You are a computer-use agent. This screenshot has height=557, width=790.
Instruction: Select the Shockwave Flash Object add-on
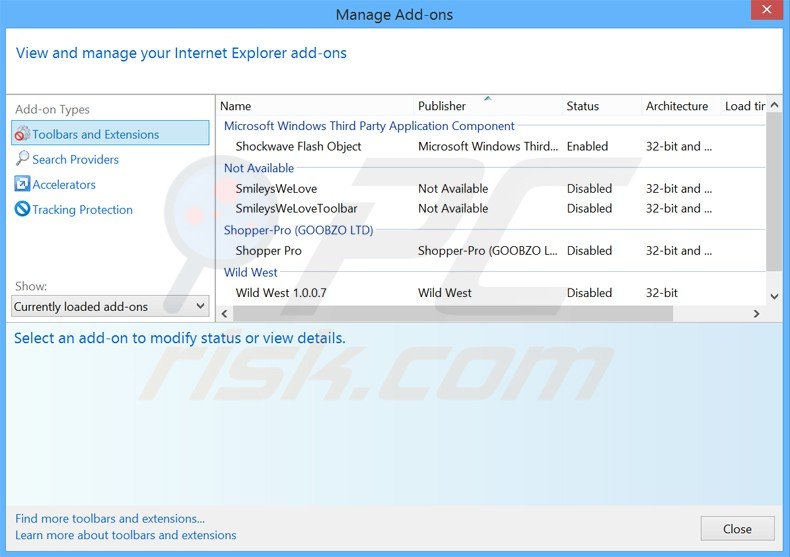tap(492, 147)
